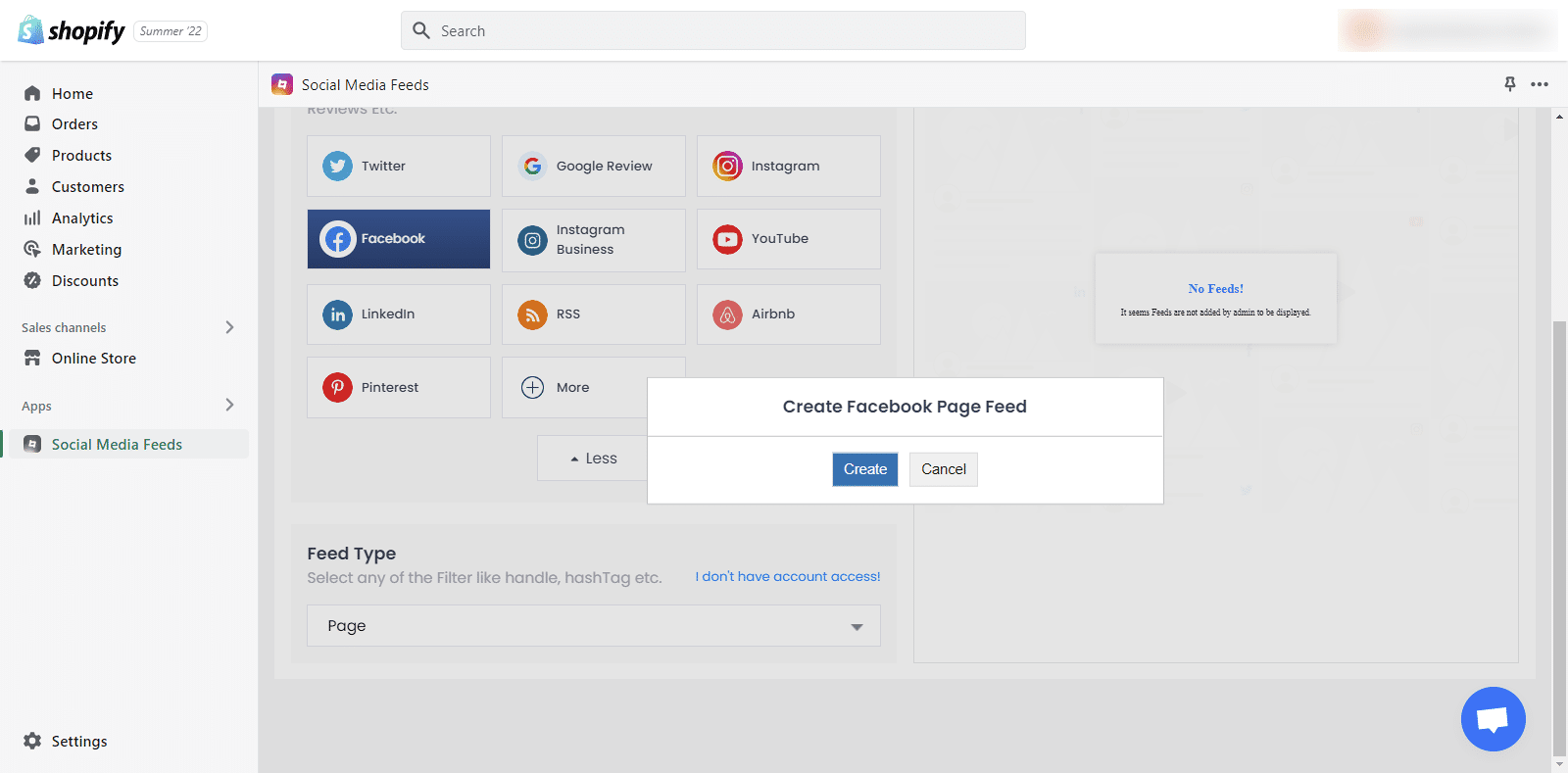Select the RSS feed source

tap(594, 314)
